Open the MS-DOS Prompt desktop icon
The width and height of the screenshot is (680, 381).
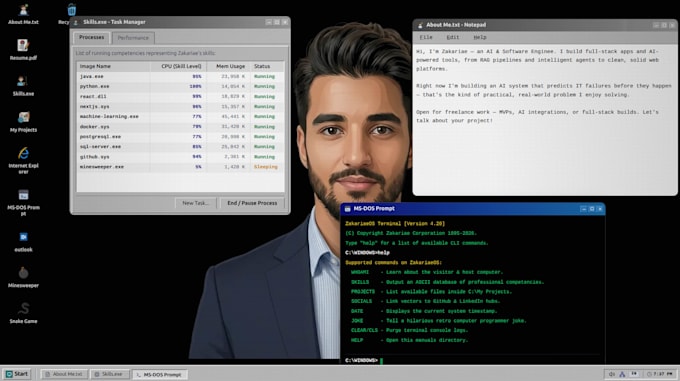point(23,202)
